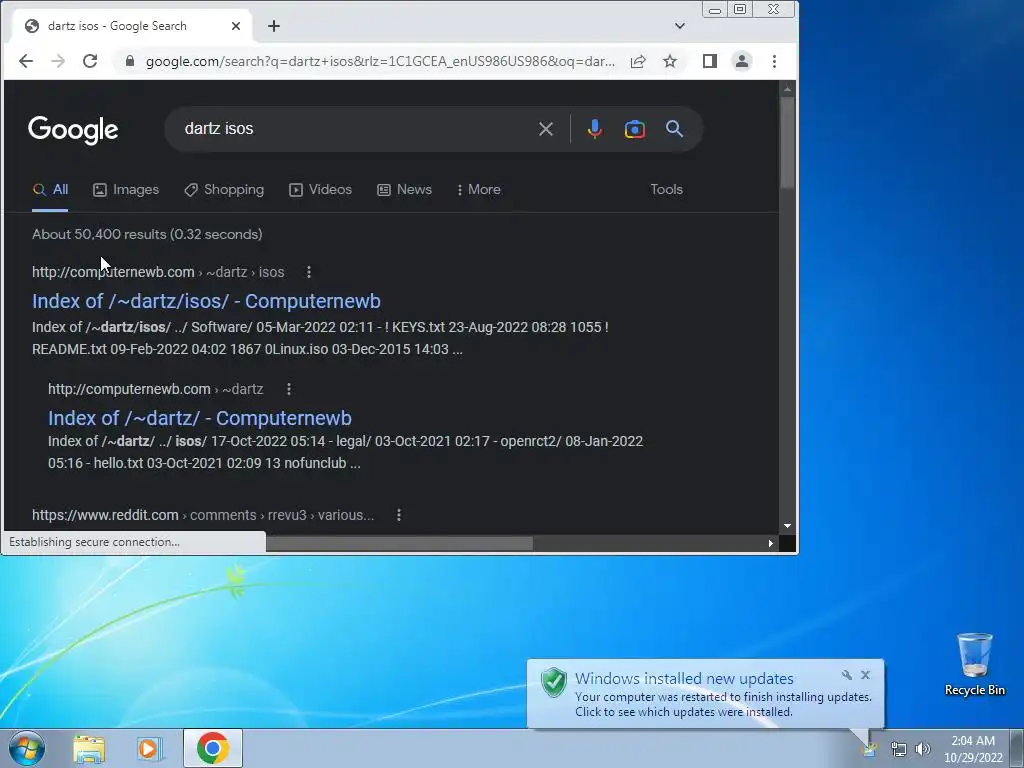Image resolution: width=1024 pixels, height=768 pixels.
Task: Open options for computernewb ~dartz isos result
Action: point(309,272)
